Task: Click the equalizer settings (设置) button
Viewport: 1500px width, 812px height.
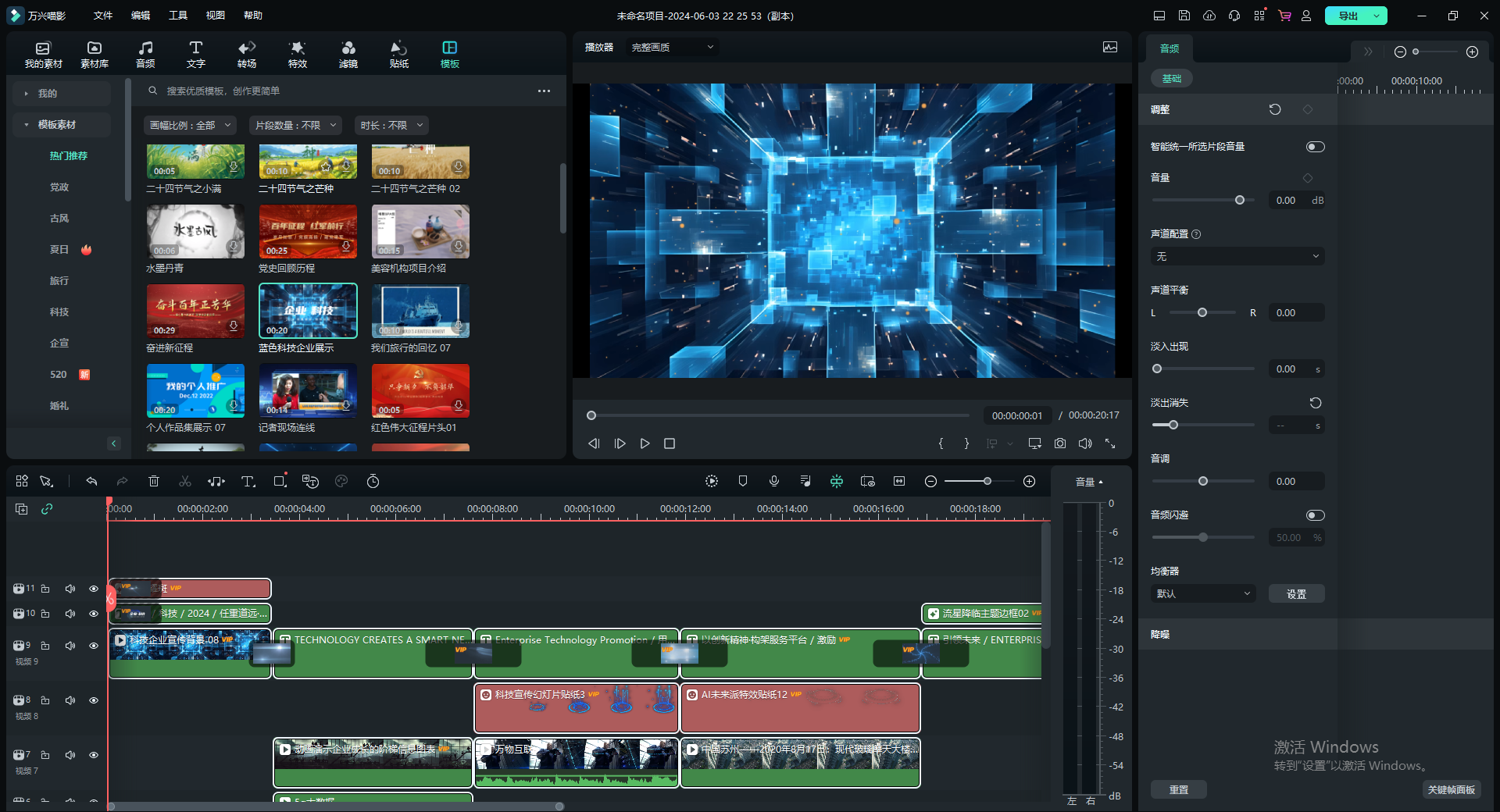Action: coord(1296,593)
